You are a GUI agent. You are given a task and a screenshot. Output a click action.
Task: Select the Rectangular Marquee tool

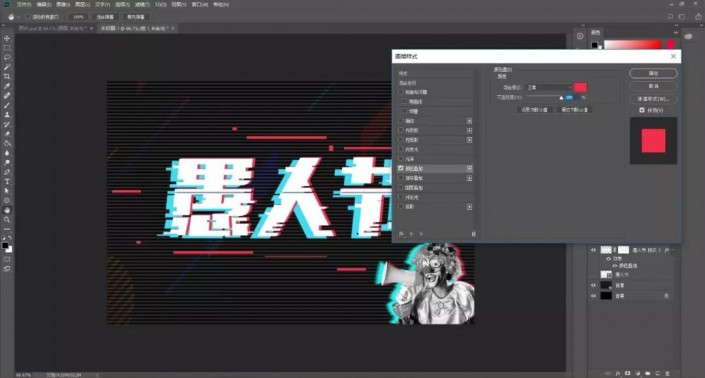7,48
